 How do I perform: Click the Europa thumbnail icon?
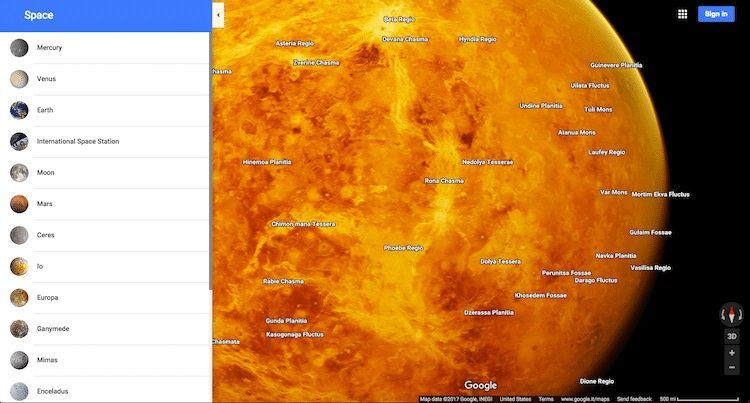pos(19,298)
